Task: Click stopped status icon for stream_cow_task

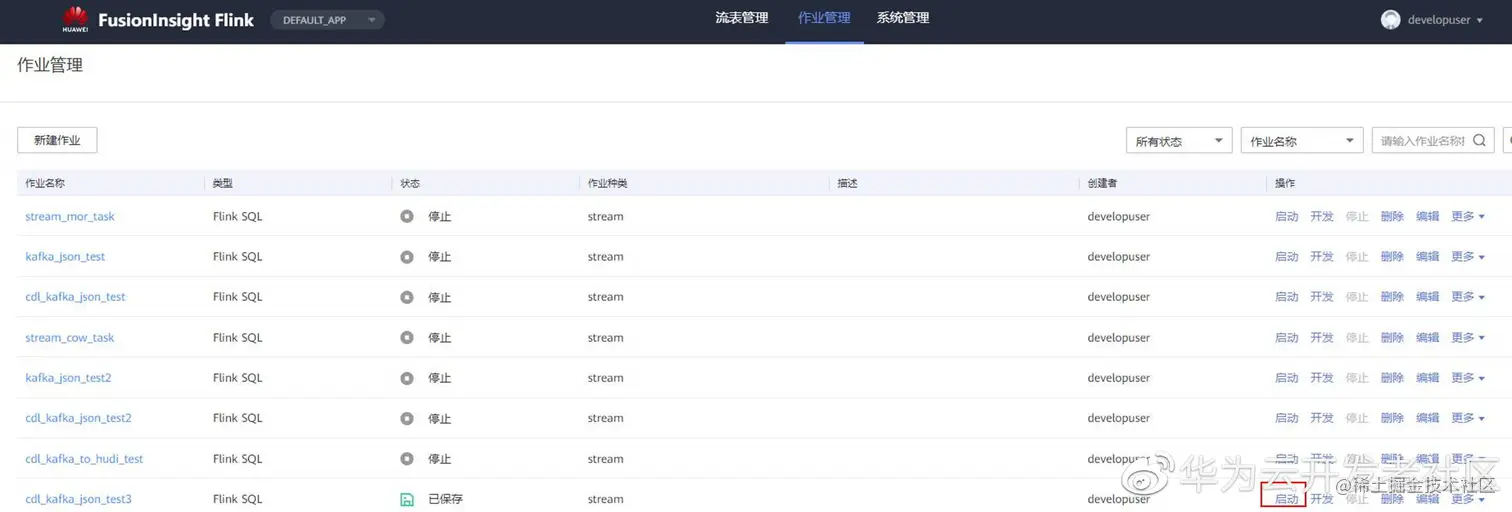Action: pyautogui.click(x=407, y=338)
